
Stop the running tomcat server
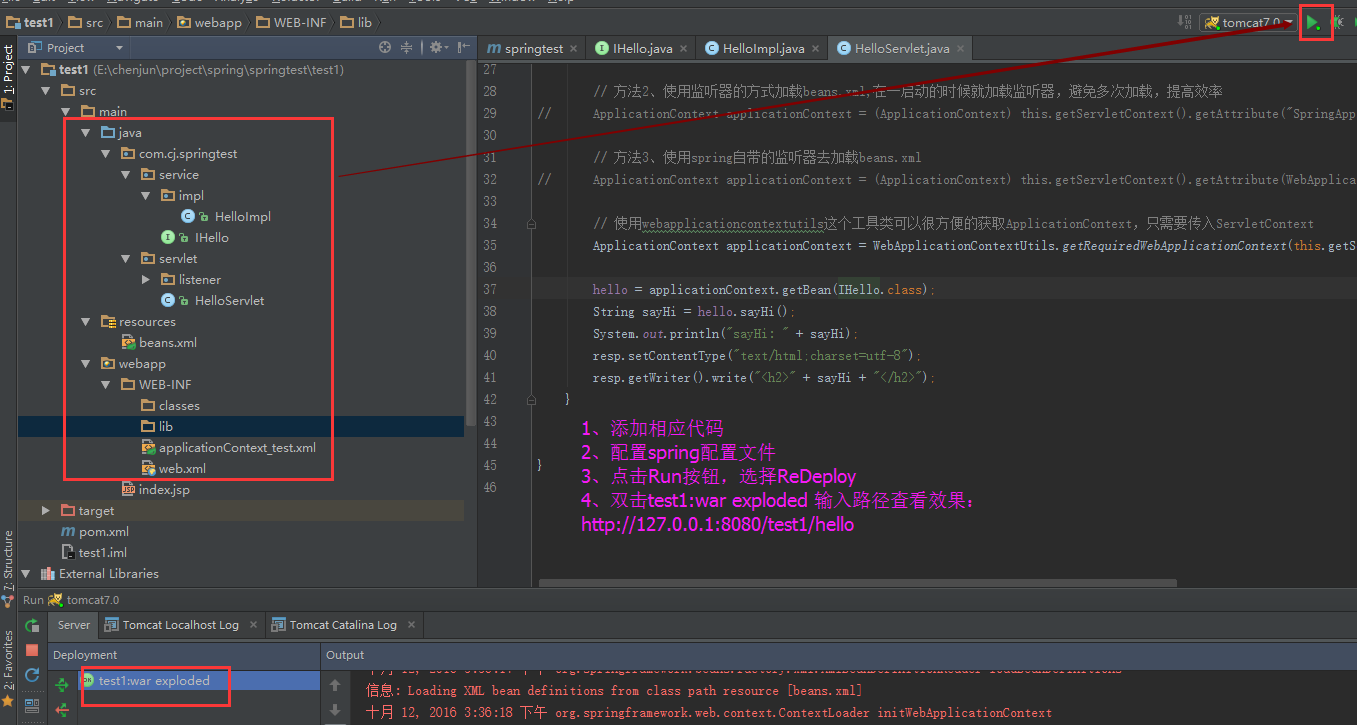[x=32, y=650]
